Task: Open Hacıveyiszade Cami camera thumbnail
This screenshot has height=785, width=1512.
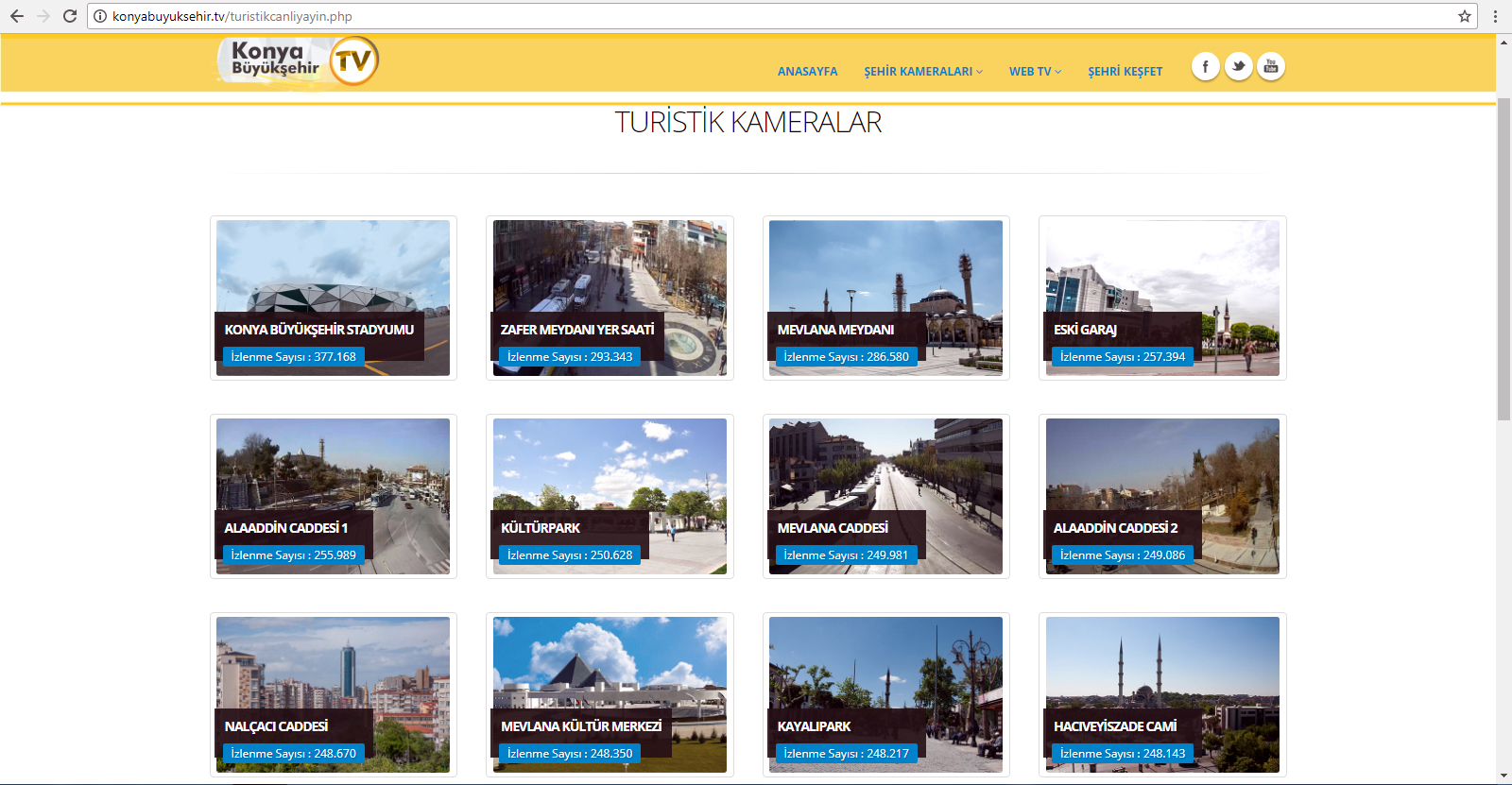Action: tap(1162, 694)
